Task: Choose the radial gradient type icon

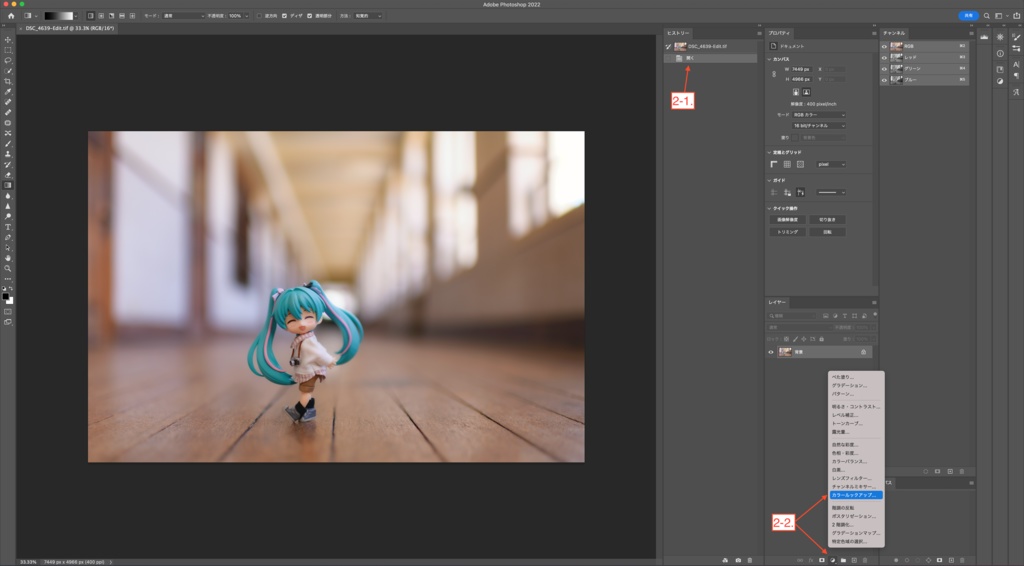Action: [101, 16]
